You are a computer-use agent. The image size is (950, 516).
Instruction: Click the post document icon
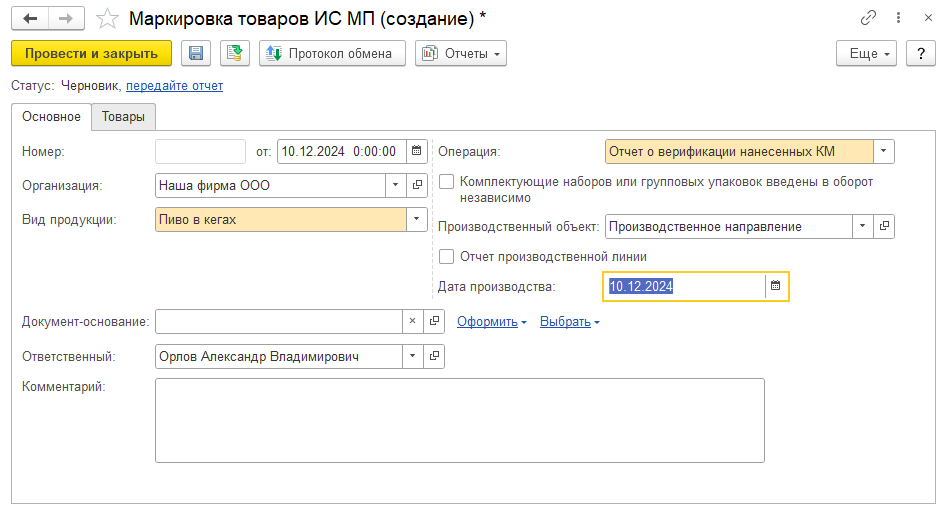tap(234, 54)
